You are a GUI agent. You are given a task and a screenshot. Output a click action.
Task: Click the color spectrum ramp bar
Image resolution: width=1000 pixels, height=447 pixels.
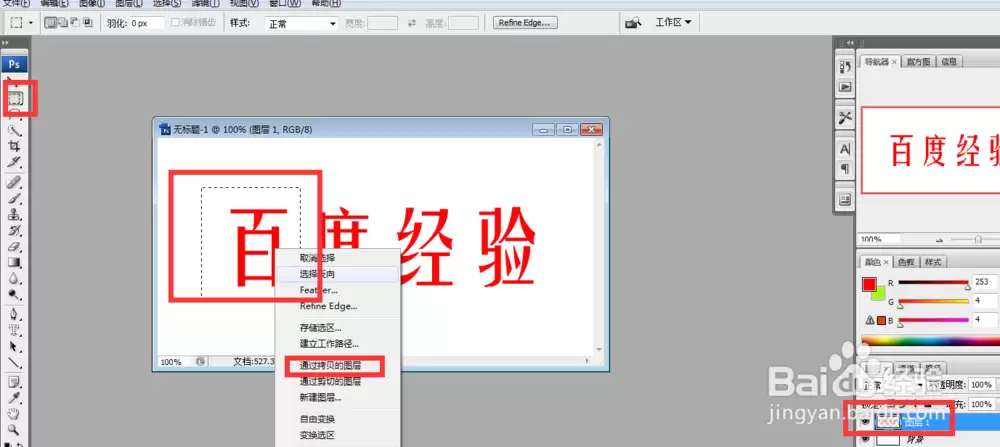930,340
